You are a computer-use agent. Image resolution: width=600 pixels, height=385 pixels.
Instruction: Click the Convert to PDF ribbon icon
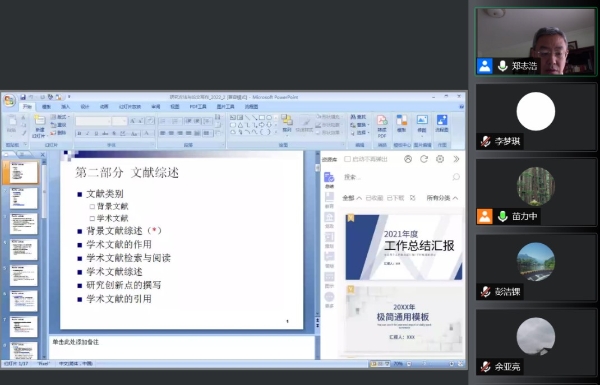click(382, 126)
